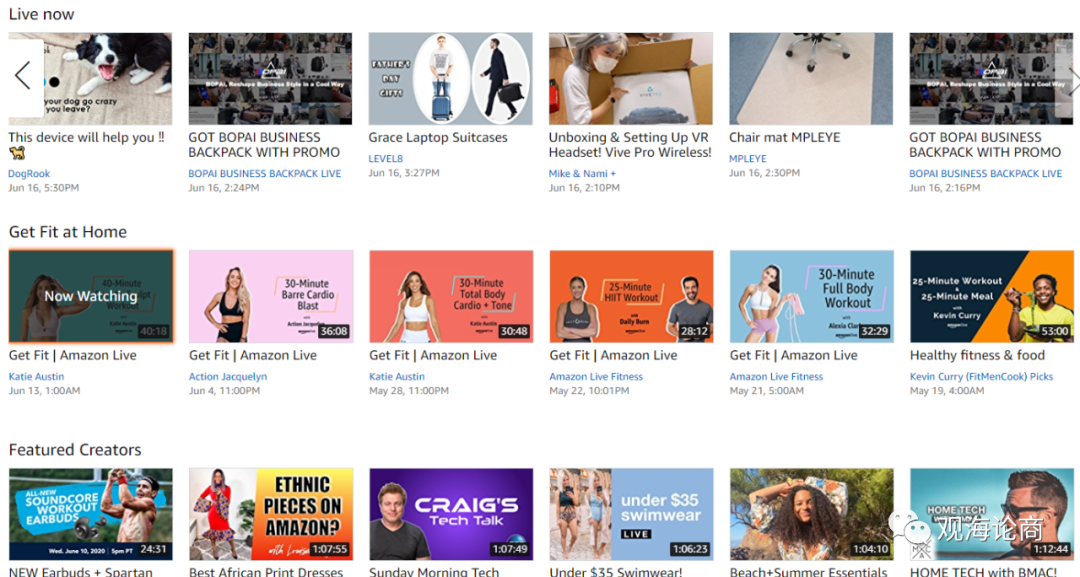Open Ethnic Pieces on Amazon video
The image size is (1080, 577).
pyautogui.click(x=271, y=514)
